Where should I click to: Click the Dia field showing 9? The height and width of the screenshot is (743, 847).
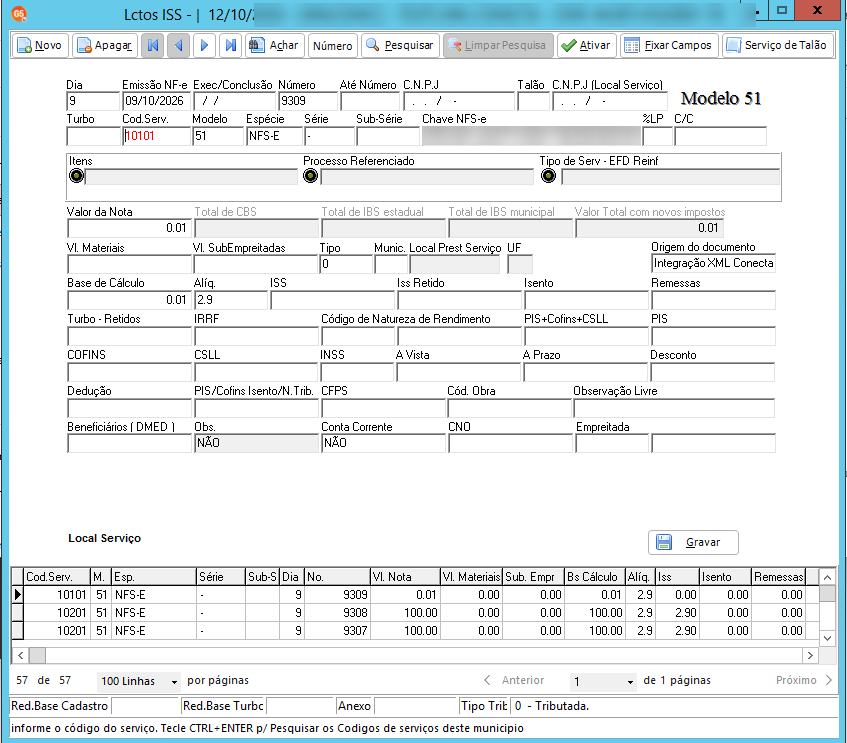(x=93, y=101)
